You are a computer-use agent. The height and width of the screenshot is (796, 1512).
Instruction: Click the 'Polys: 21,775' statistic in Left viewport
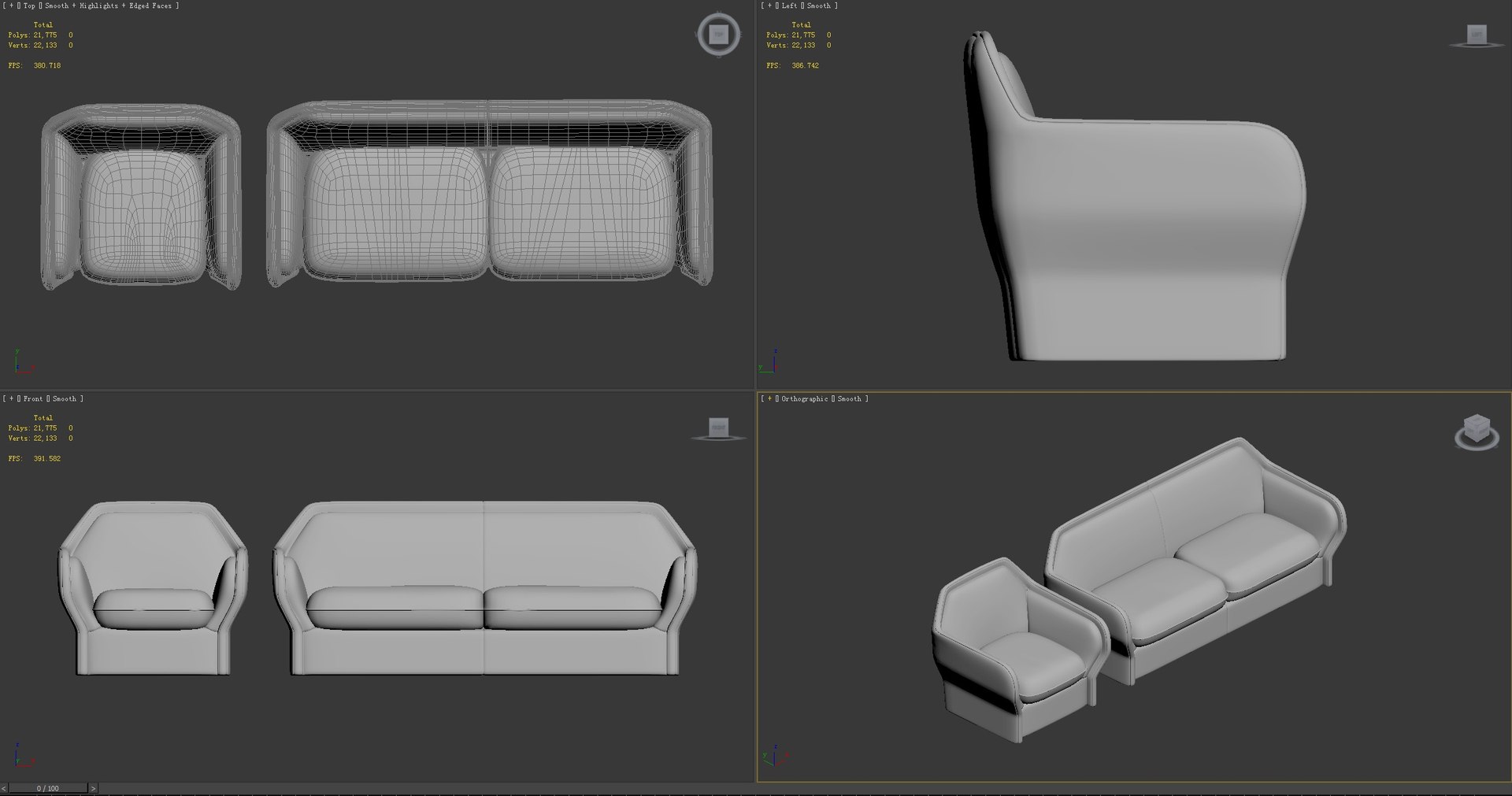791,35
